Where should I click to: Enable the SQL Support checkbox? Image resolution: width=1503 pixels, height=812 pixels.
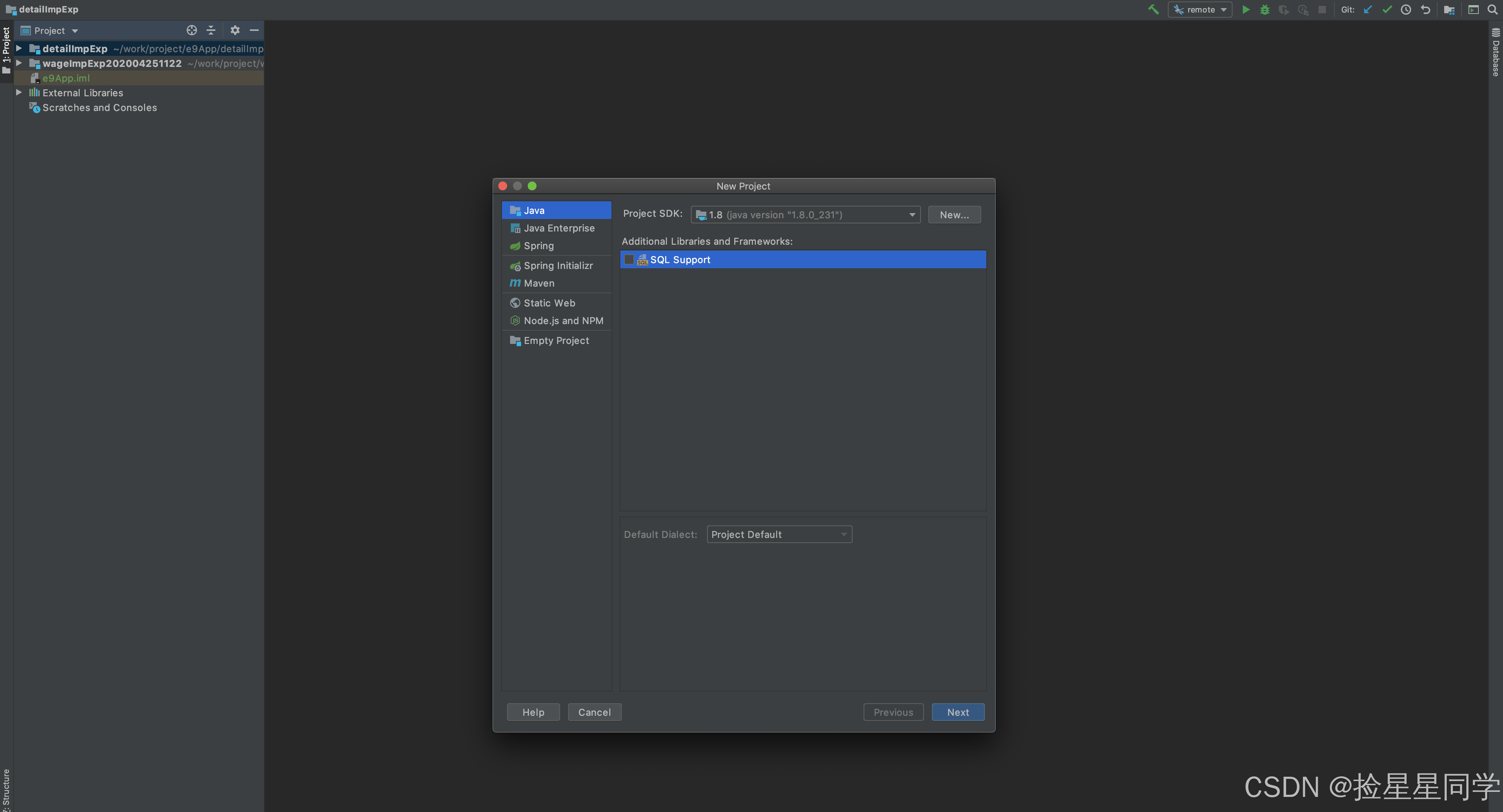pos(629,260)
